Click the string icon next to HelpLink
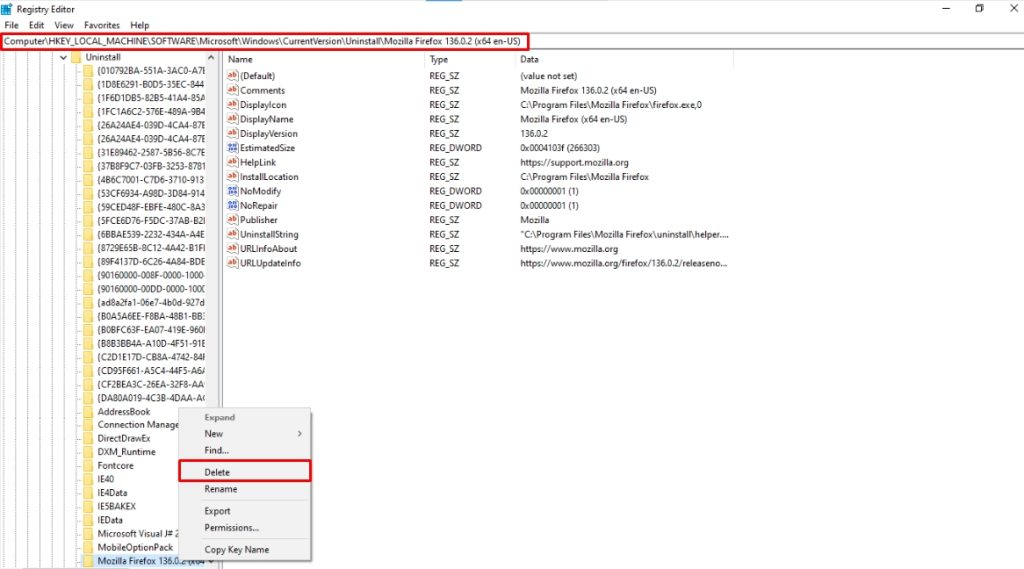The height and width of the screenshot is (569, 1024). point(232,162)
